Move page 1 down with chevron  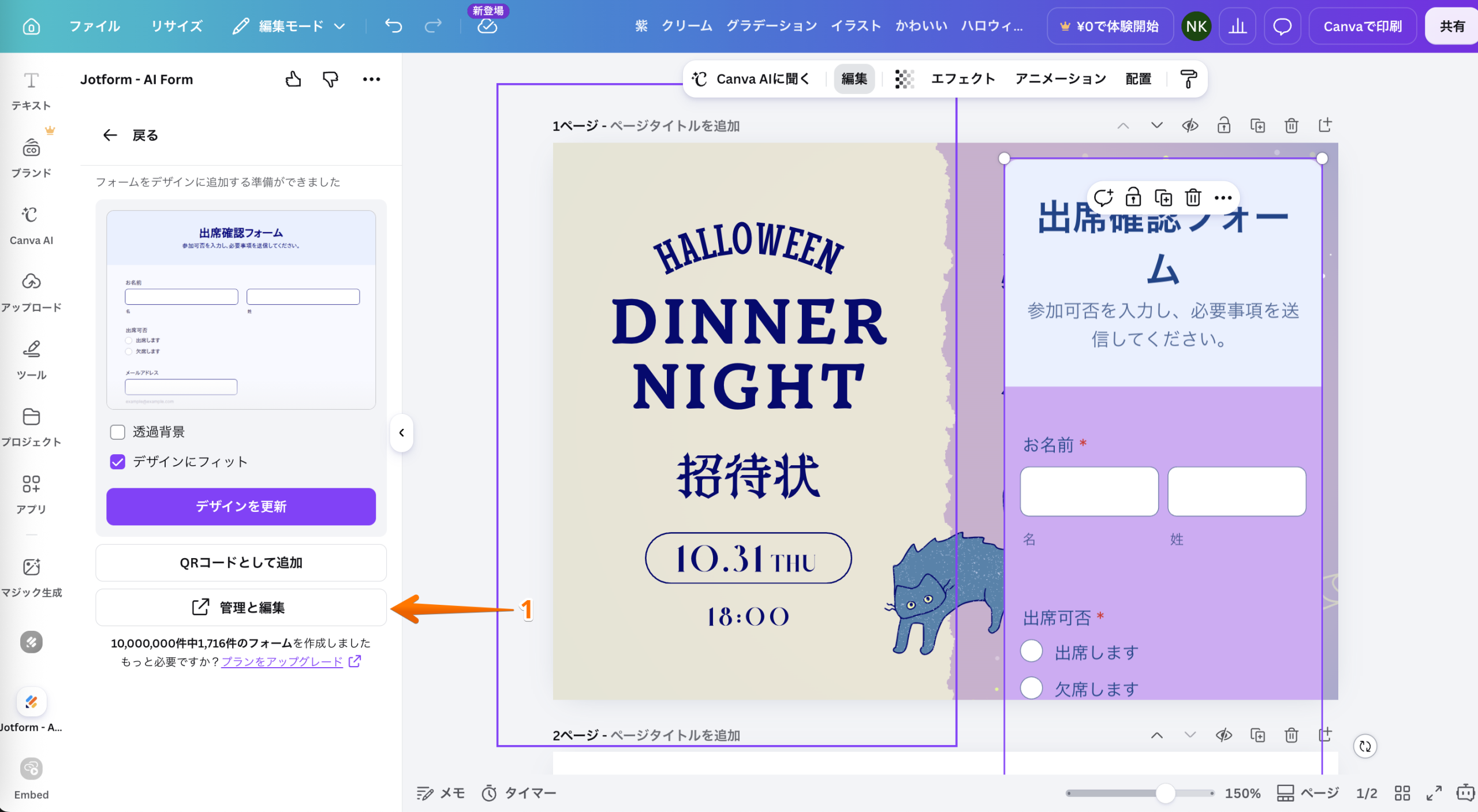pos(1156,125)
